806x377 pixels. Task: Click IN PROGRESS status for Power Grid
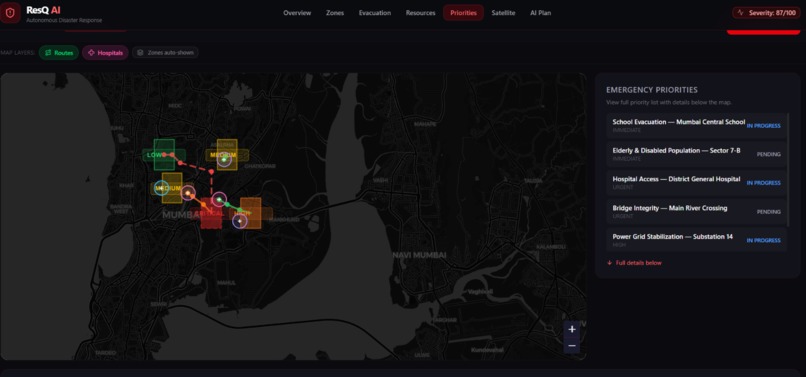[x=763, y=240]
